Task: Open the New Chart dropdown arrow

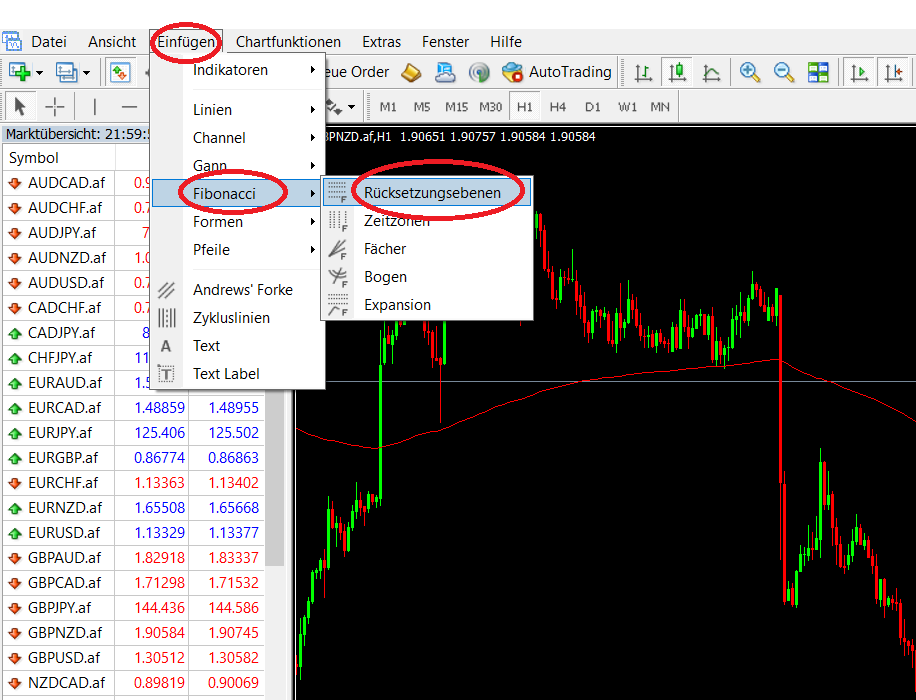Action: tap(39, 72)
